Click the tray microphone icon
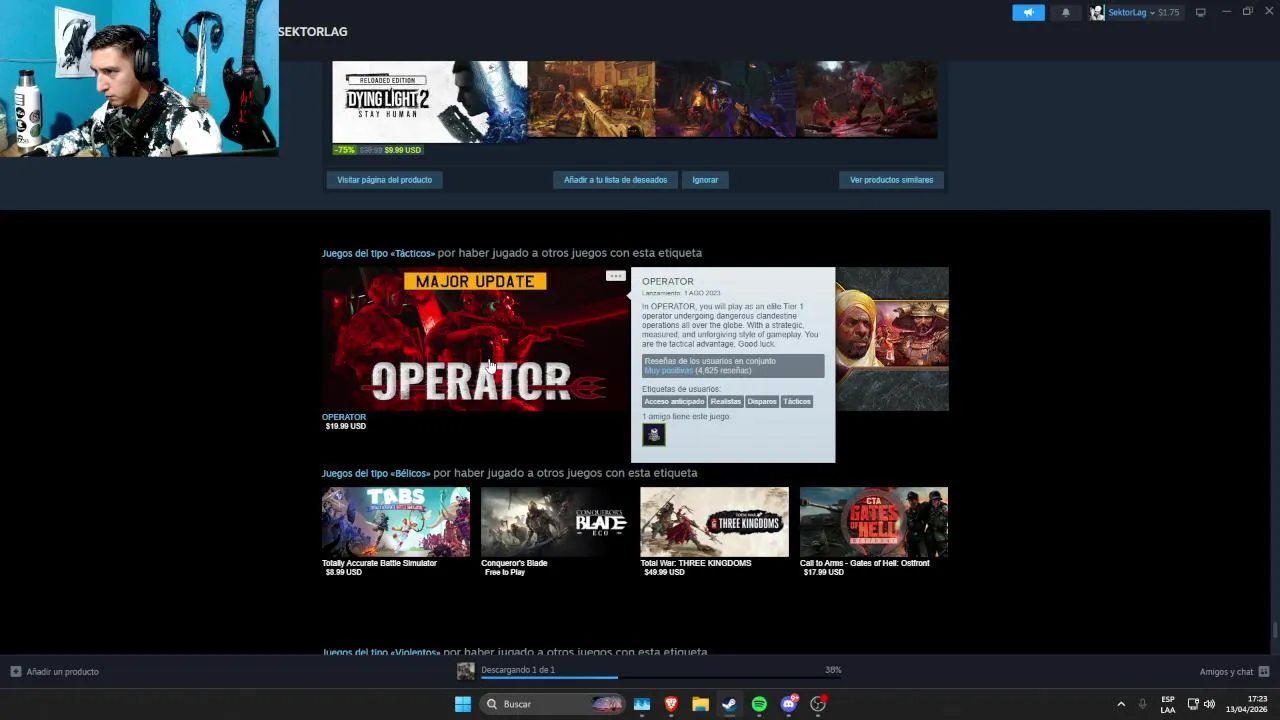The width and height of the screenshot is (1280, 720). 1142,704
